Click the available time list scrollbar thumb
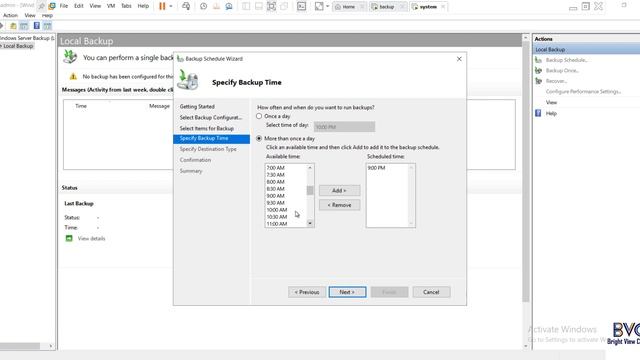 point(310,190)
